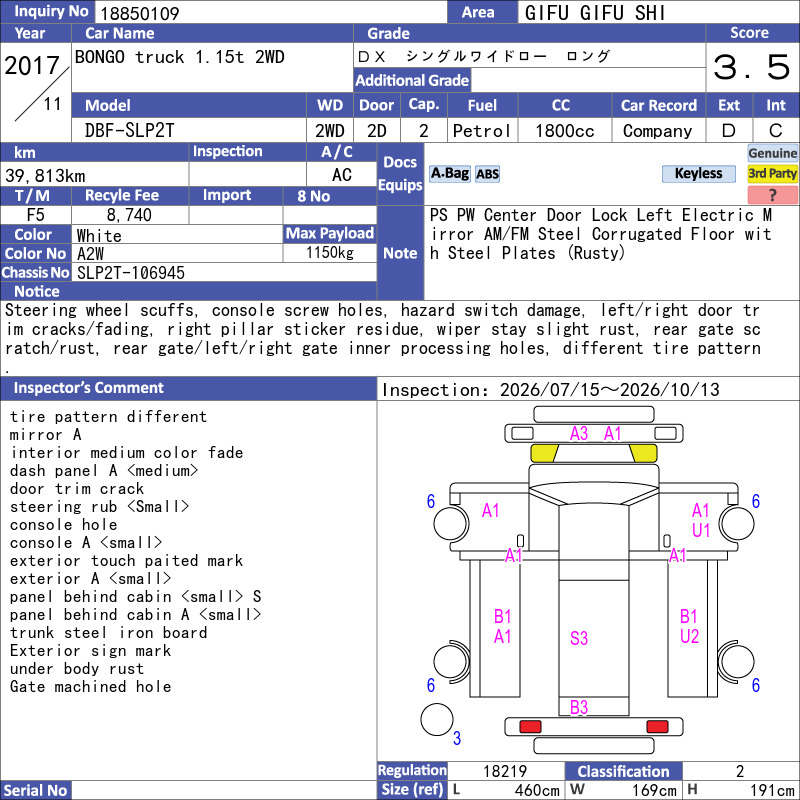Click the year 2017 value
Screen dimensions: 800x800
32,66
